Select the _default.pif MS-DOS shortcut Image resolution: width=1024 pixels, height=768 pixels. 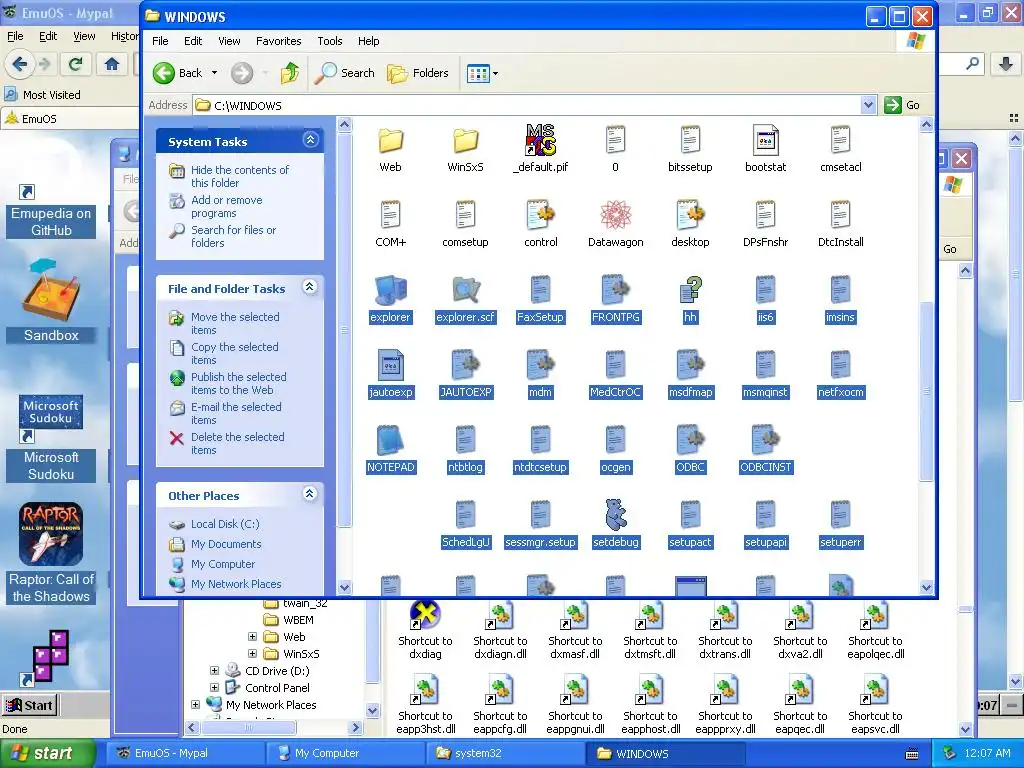(x=540, y=140)
